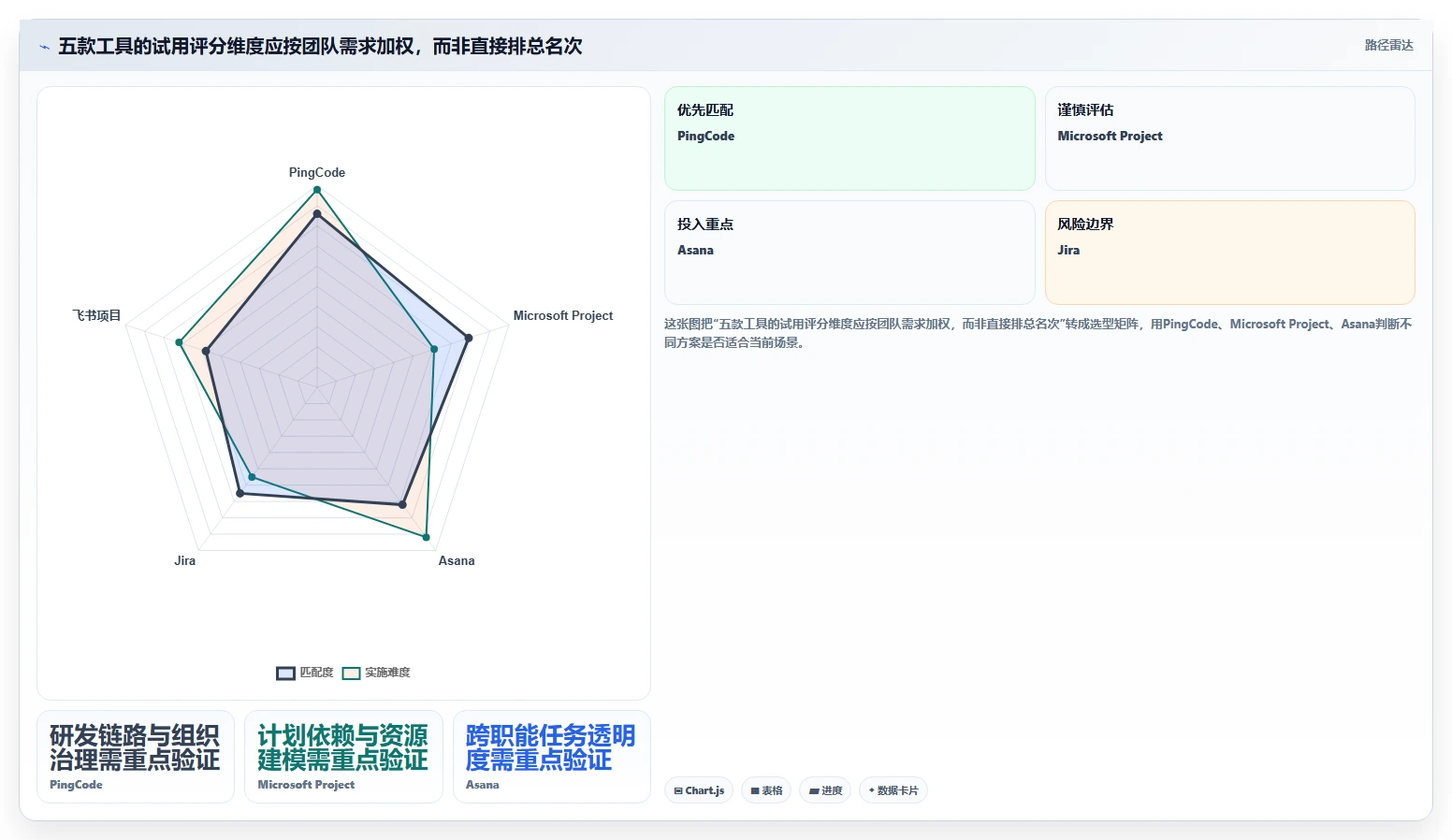The image size is (1452, 840).
Task: Click the 路径雷达 label in the header
Action: click(1388, 45)
